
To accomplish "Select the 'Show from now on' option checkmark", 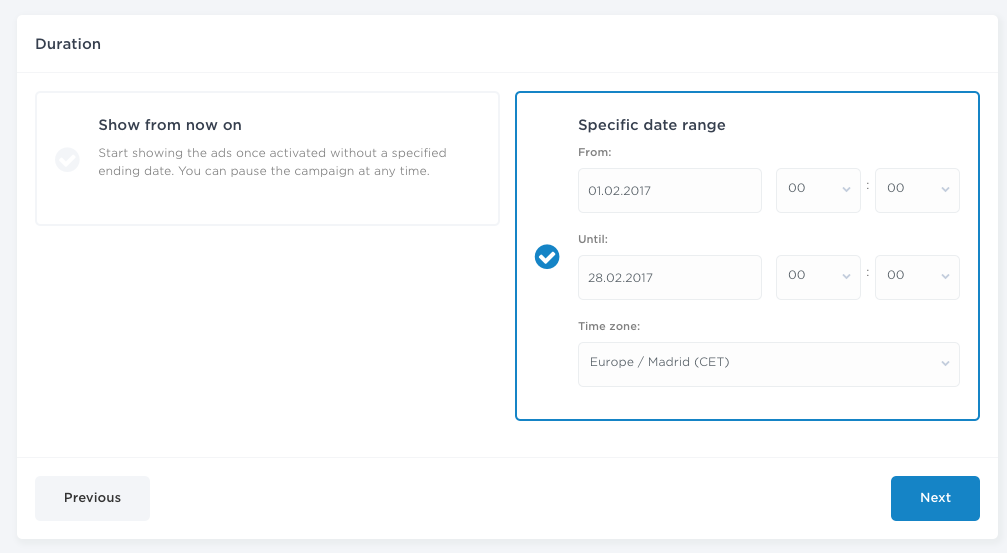I will coord(67,160).
